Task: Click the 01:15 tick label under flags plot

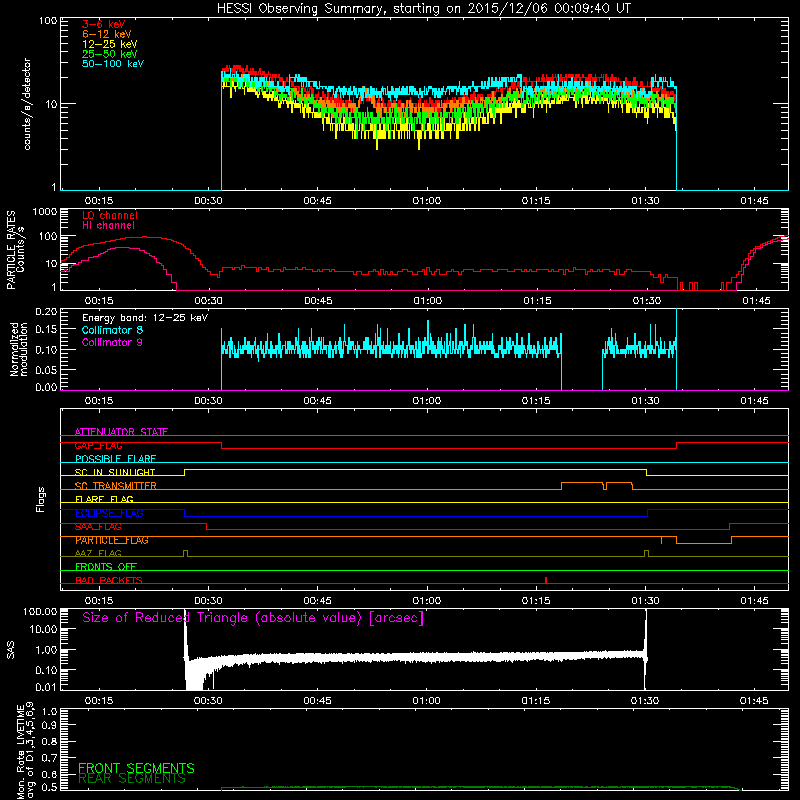Action: tap(536, 601)
